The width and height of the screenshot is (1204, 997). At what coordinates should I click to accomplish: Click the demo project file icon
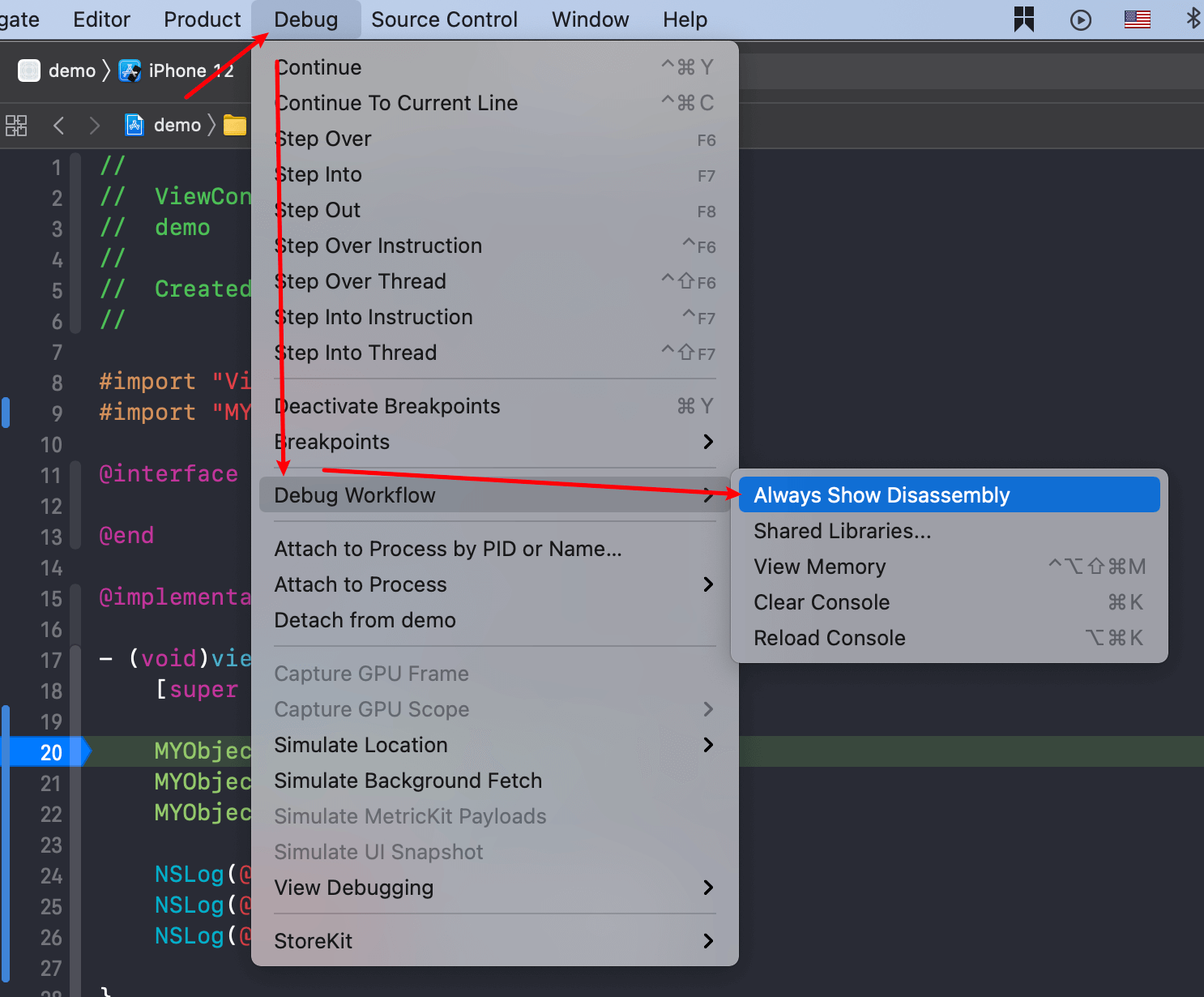134,125
